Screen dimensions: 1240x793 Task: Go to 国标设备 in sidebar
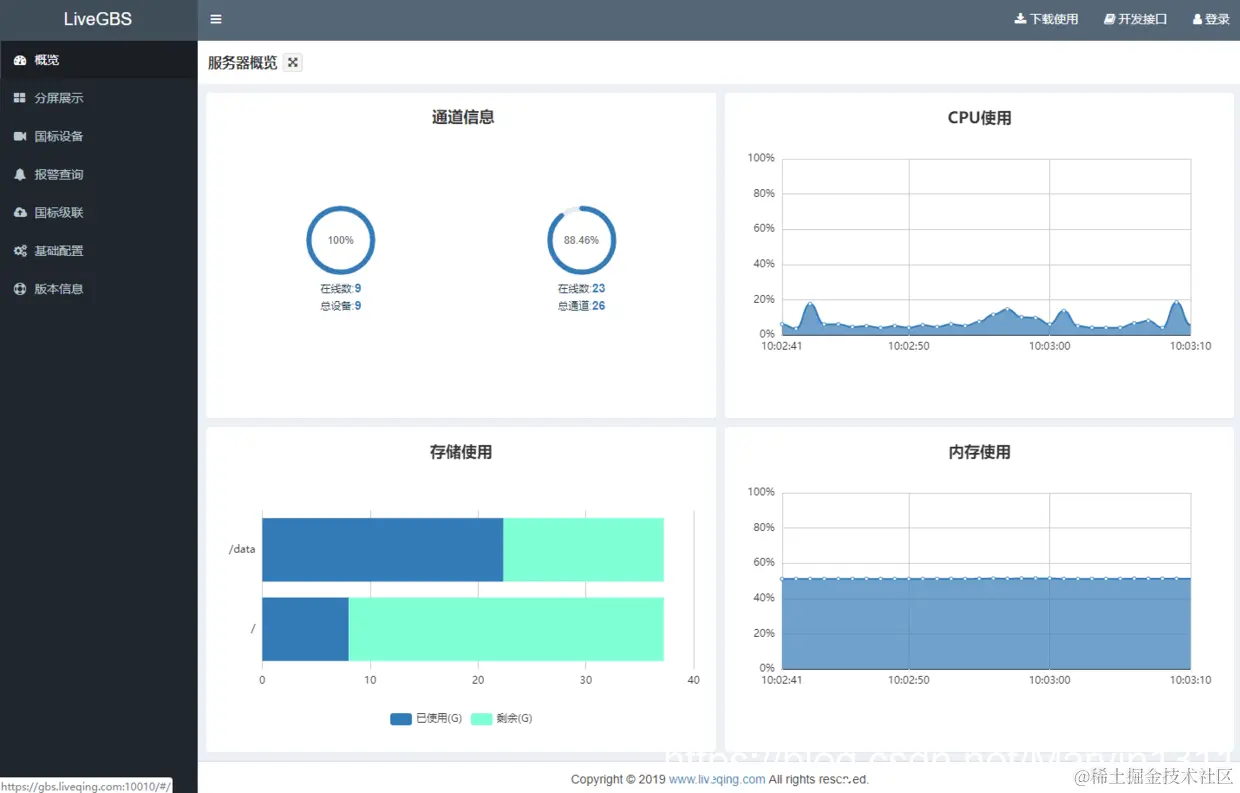(x=98, y=136)
